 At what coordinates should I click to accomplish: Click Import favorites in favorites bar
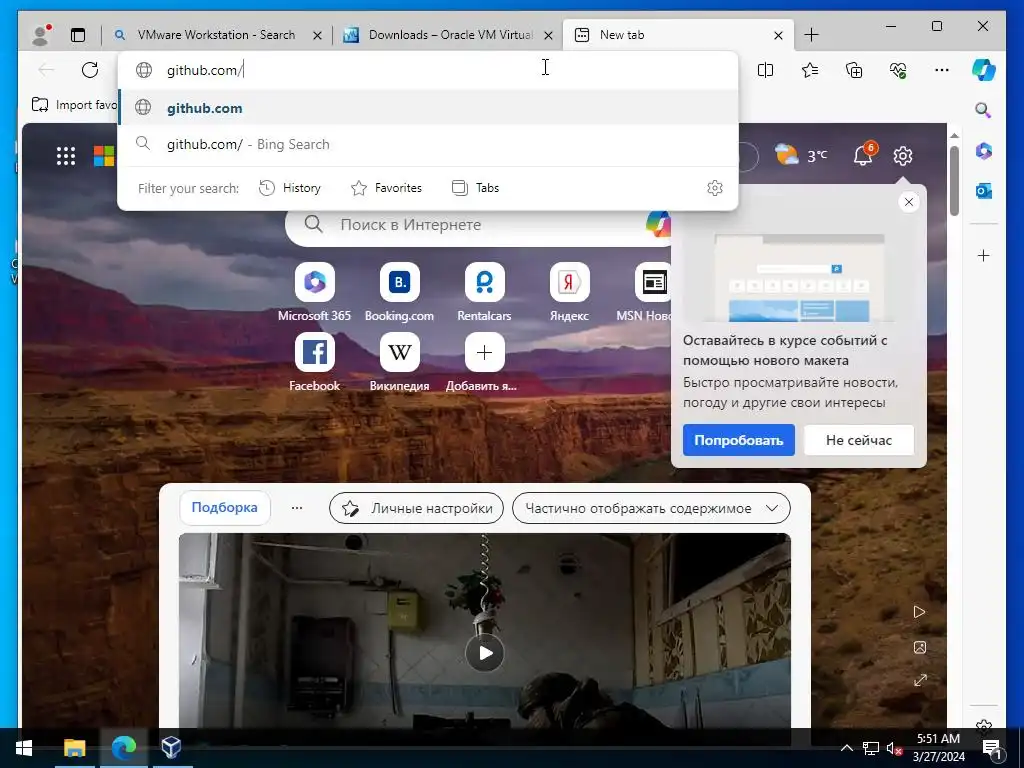[74, 104]
